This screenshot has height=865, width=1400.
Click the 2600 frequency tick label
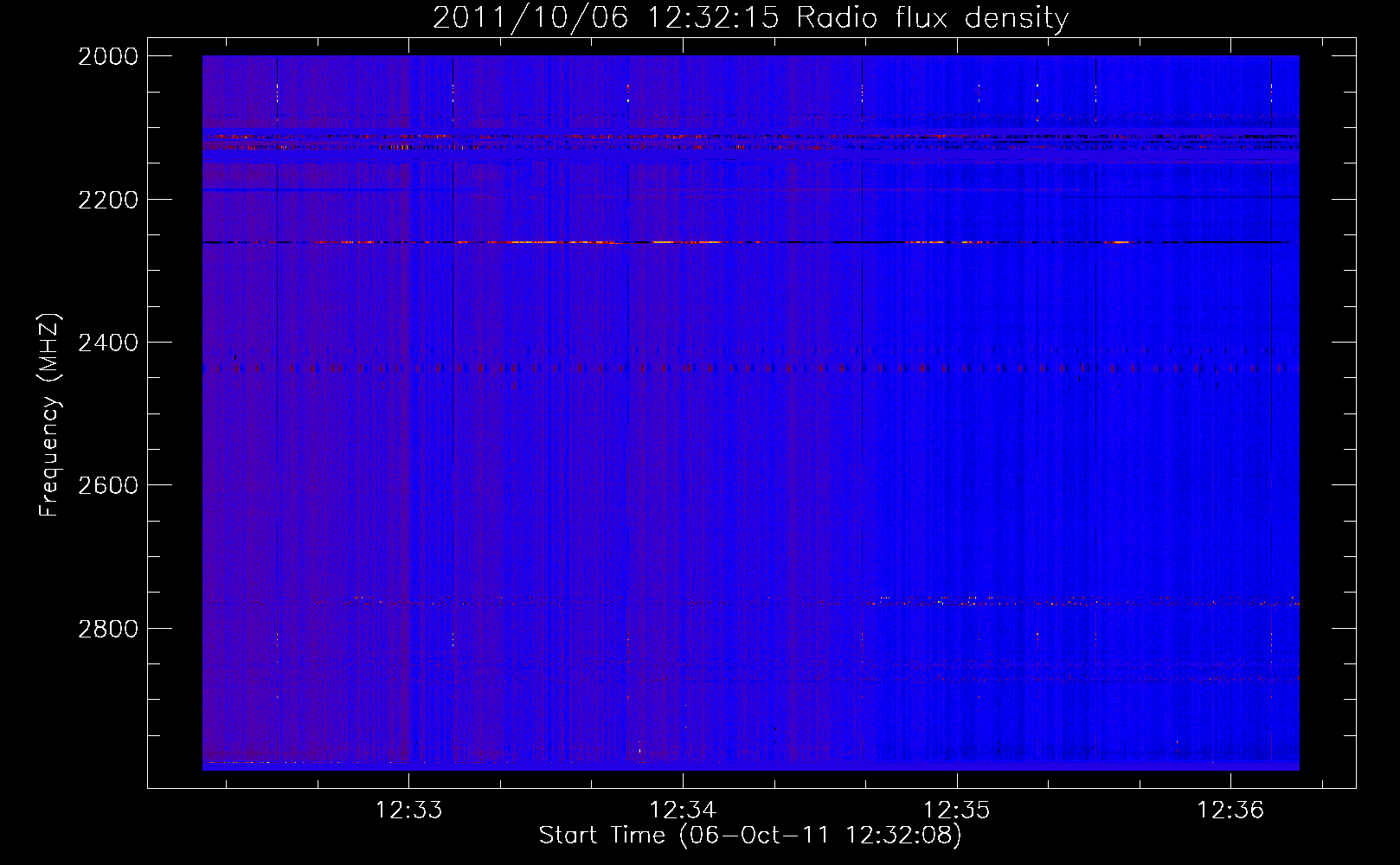click(x=108, y=485)
